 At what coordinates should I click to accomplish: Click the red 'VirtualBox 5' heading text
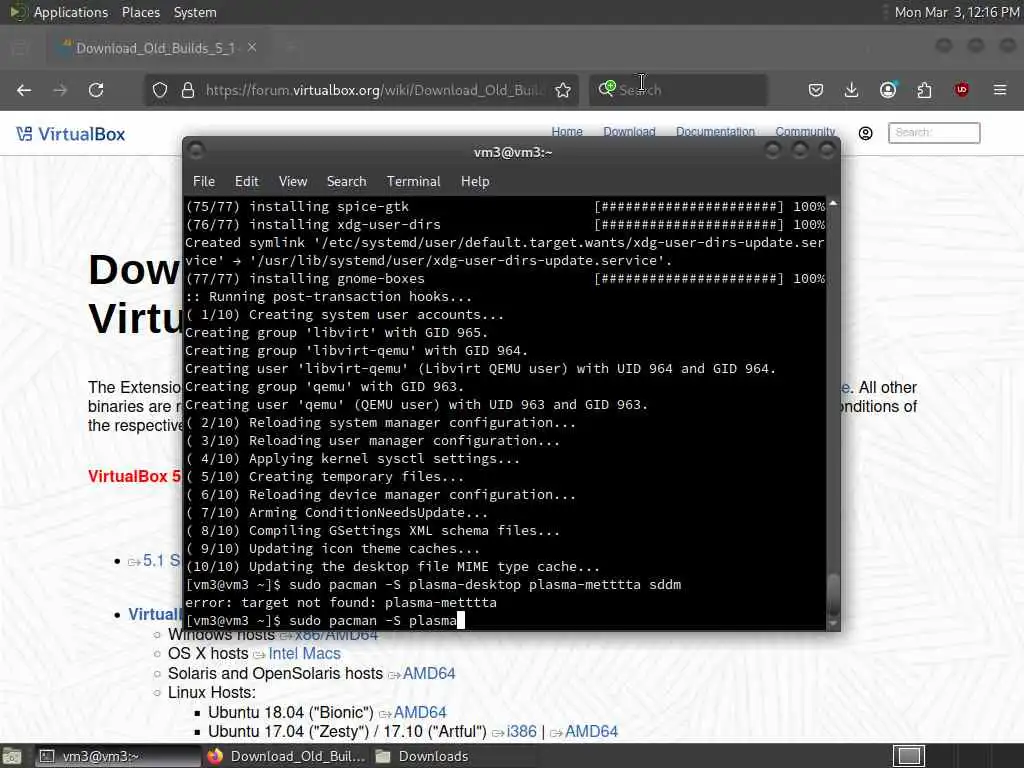coord(135,476)
